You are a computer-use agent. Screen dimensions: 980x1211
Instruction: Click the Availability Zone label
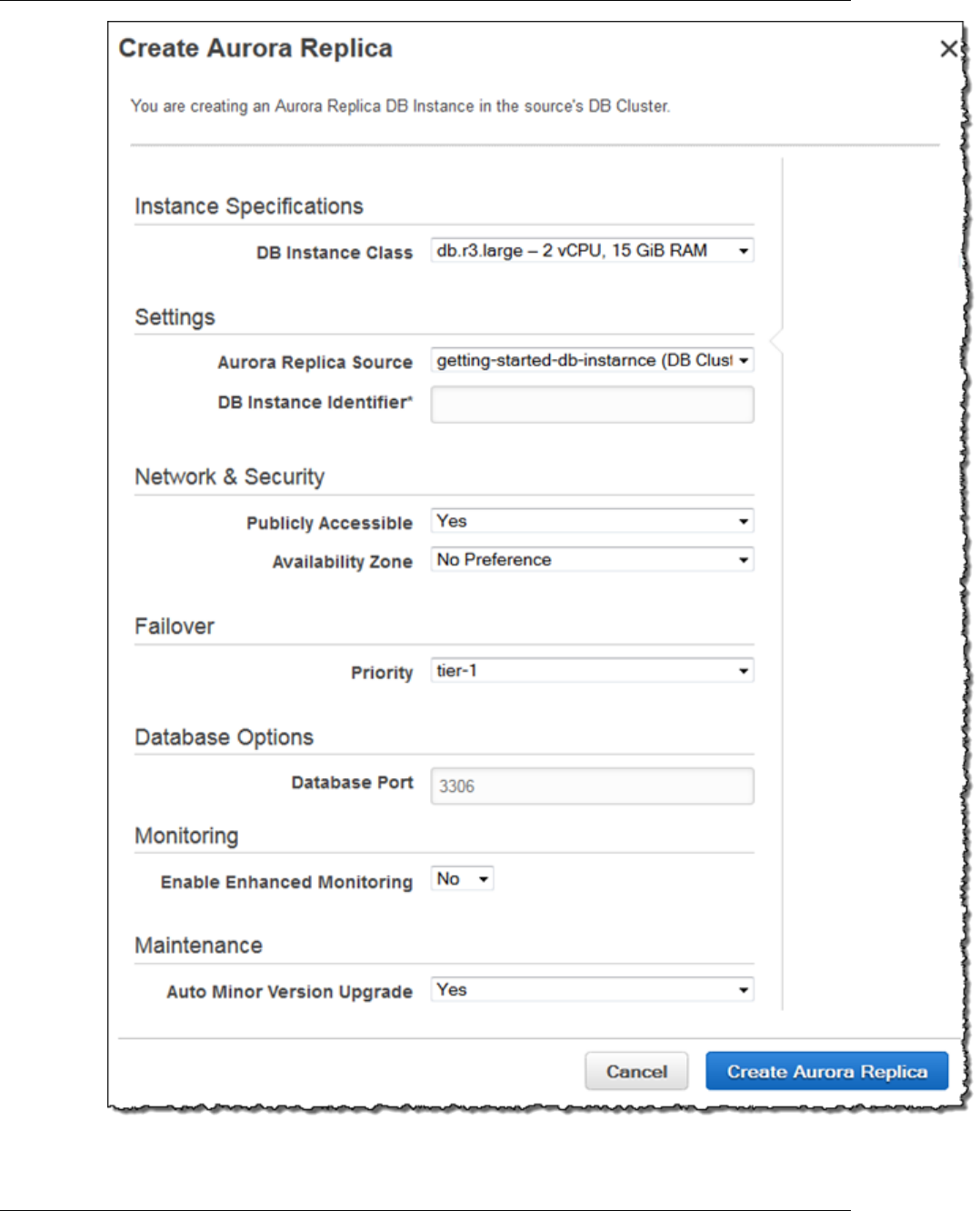pyautogui.click(x=342, y=563)
